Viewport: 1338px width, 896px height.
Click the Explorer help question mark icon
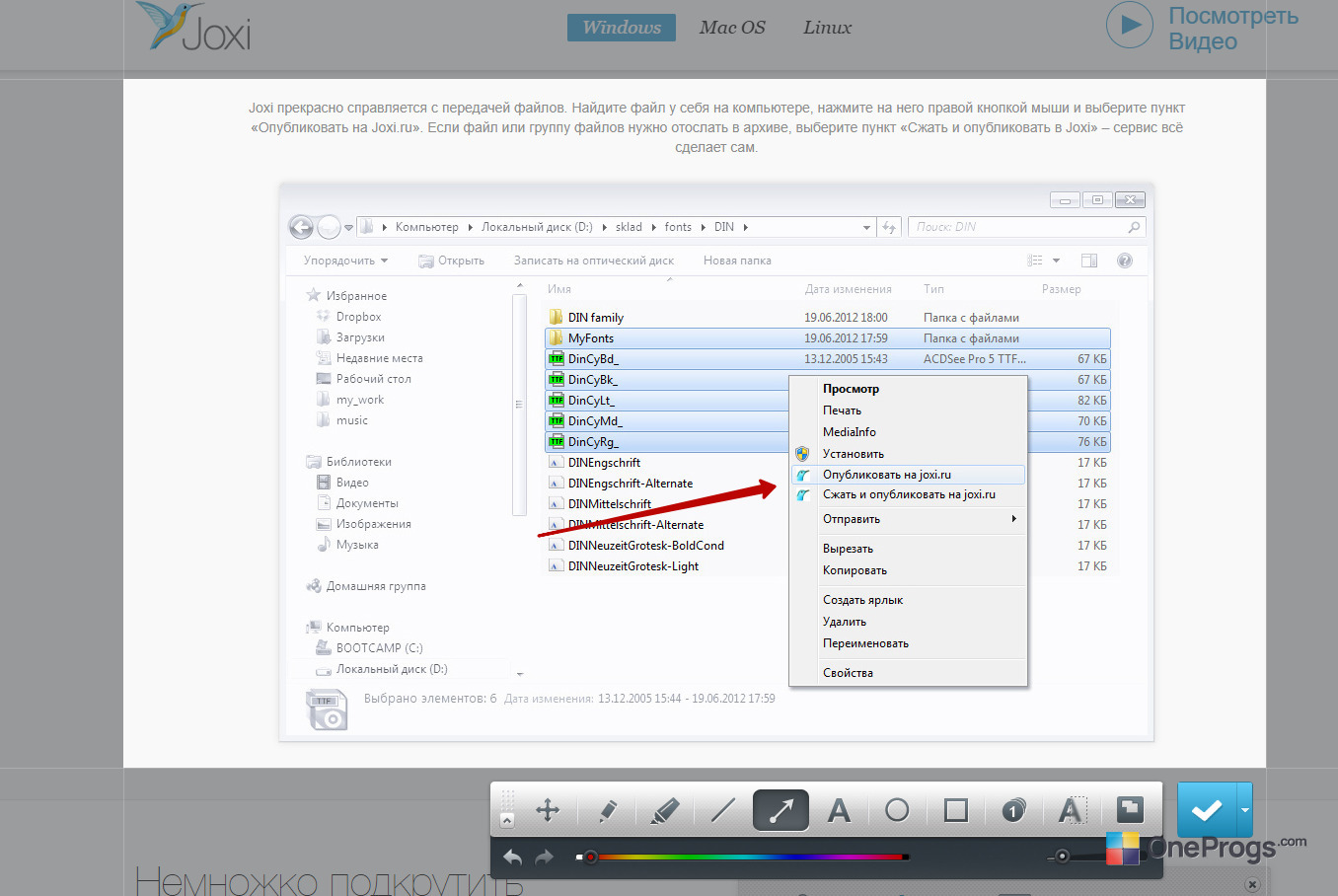(1124, 261)
